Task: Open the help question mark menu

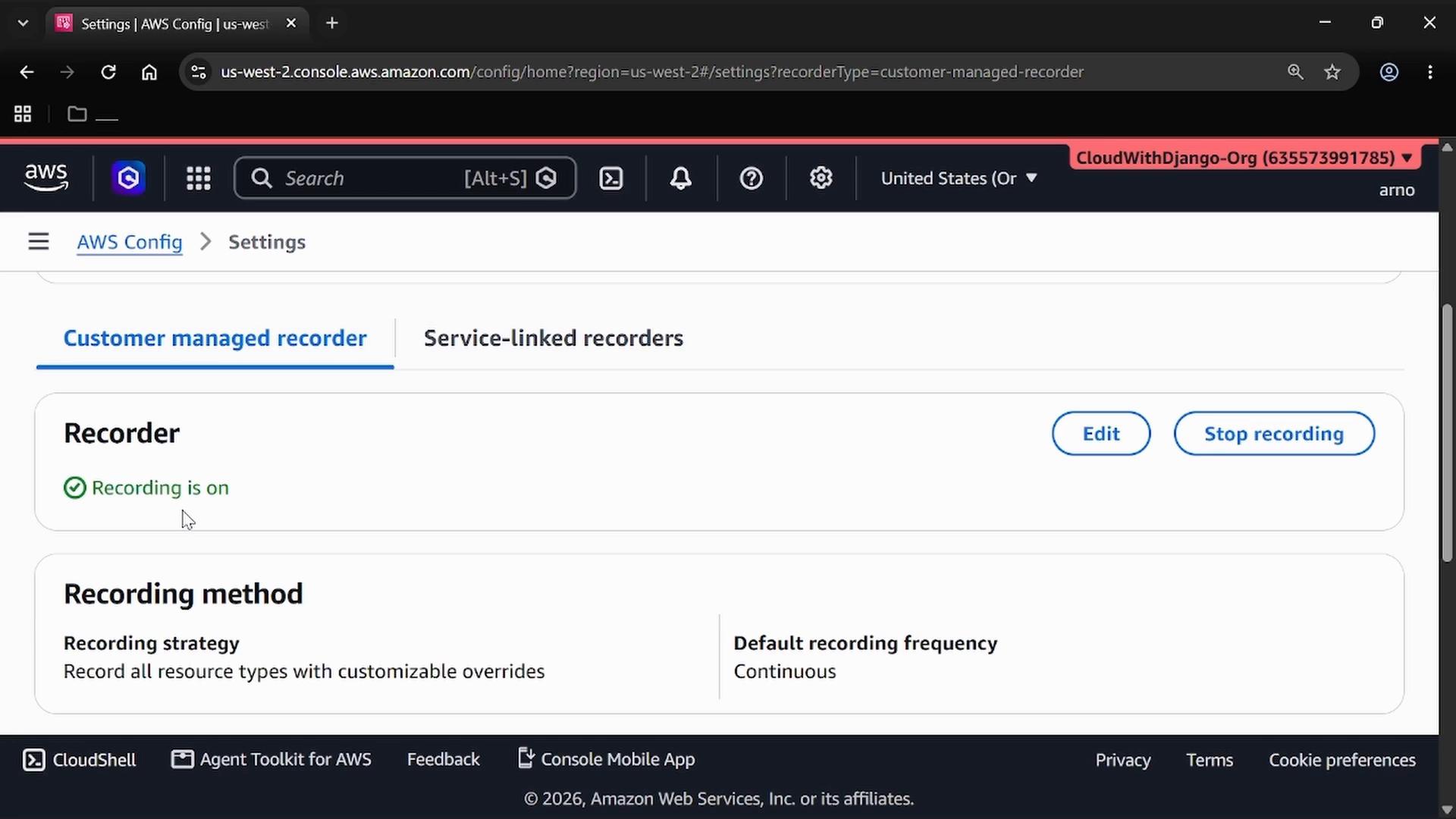Action: tap(751, 178)
